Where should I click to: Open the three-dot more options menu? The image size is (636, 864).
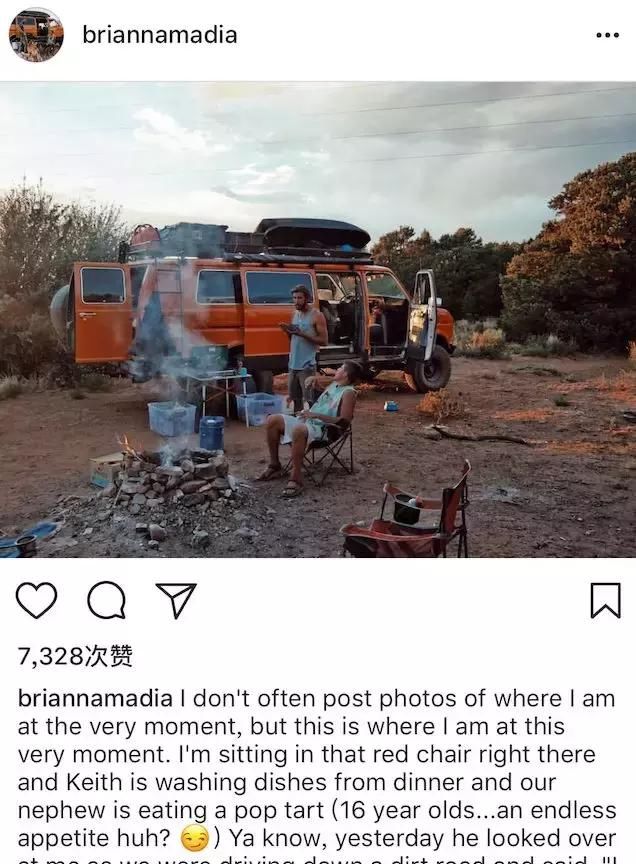click(x=607, y=35)
